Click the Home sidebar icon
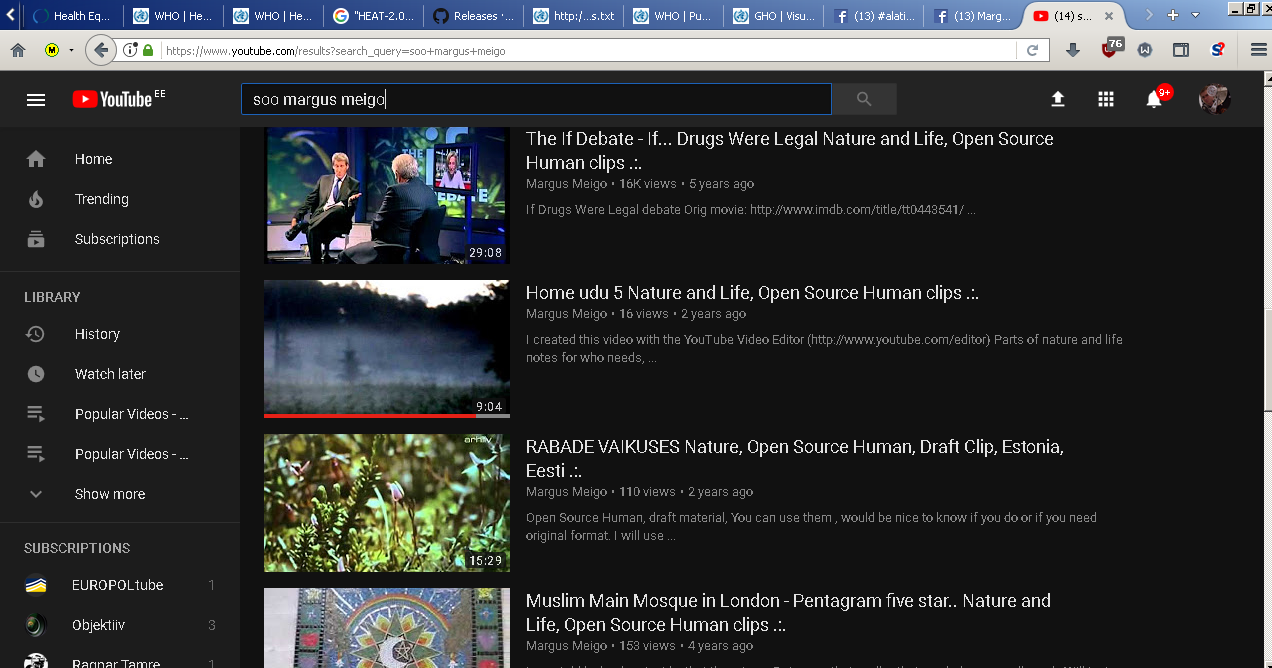This screenshot has width=1272, height=668. point(36,159)
